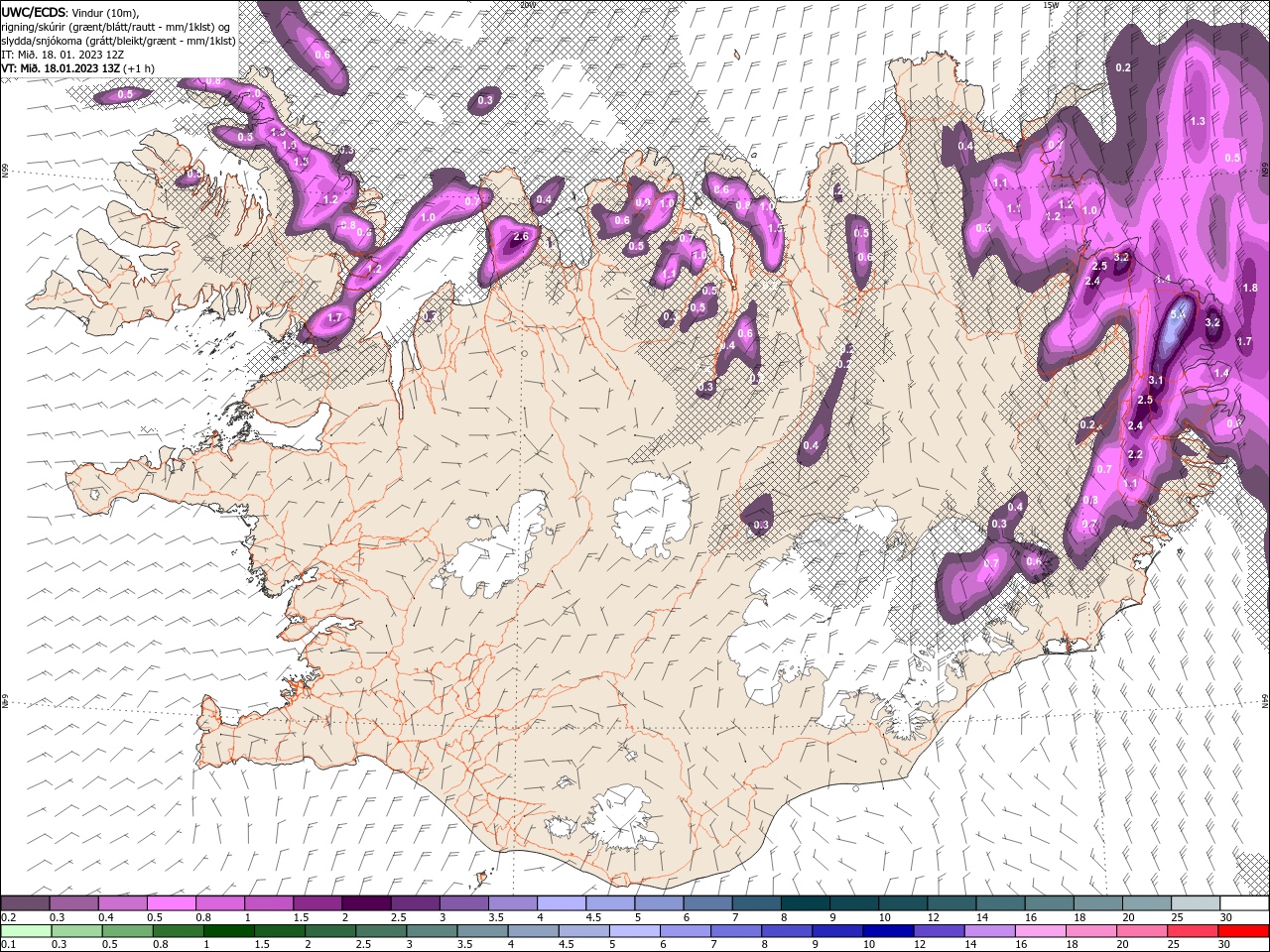Image resolution: width=1270 pixels, height=952 pixels.
Task: Click the 'IT: Mið. 18. 01. 2023 12Z' line
Action: click(x=63, y=54)
